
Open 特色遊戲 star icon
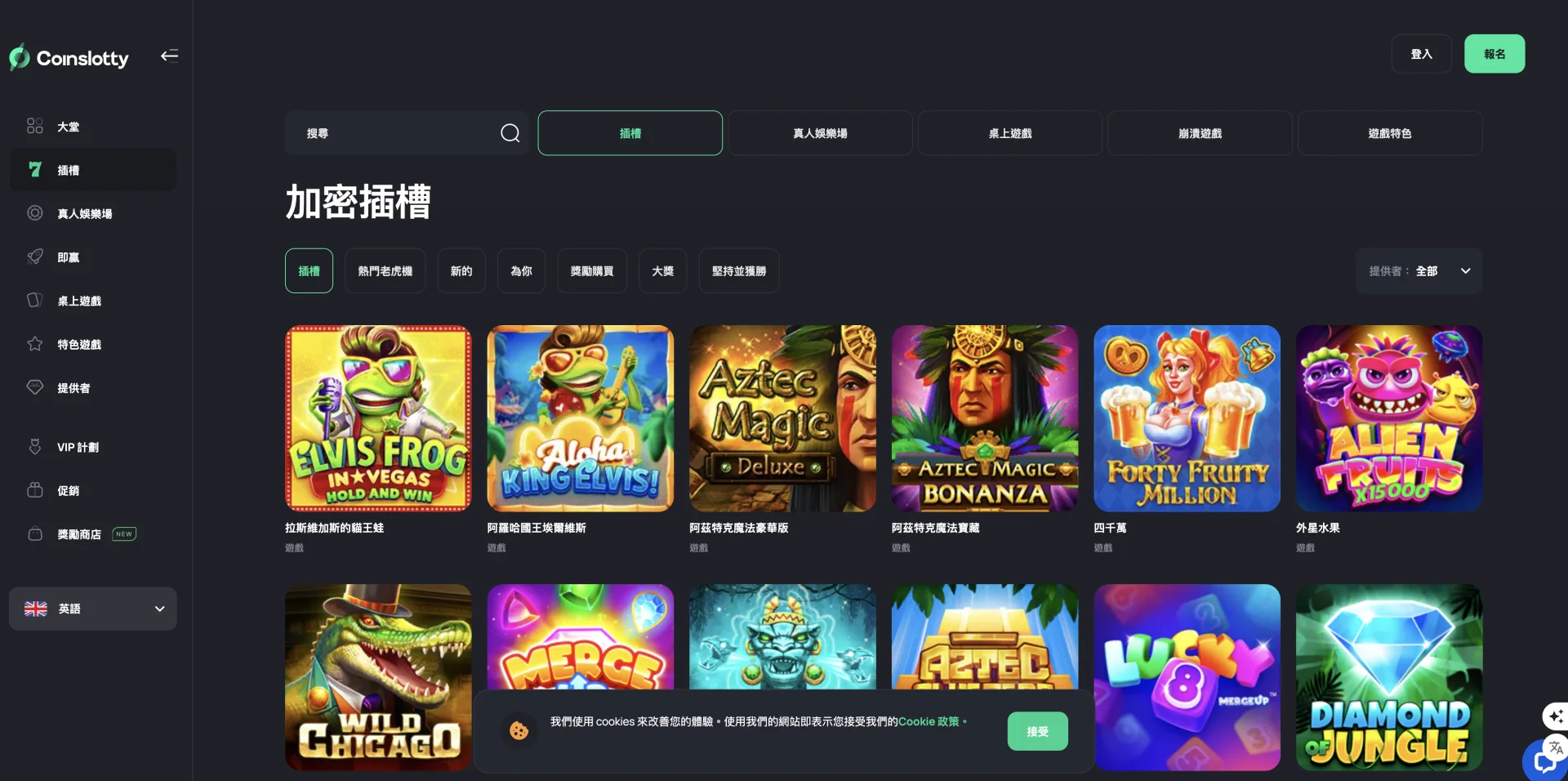[35, 344]
